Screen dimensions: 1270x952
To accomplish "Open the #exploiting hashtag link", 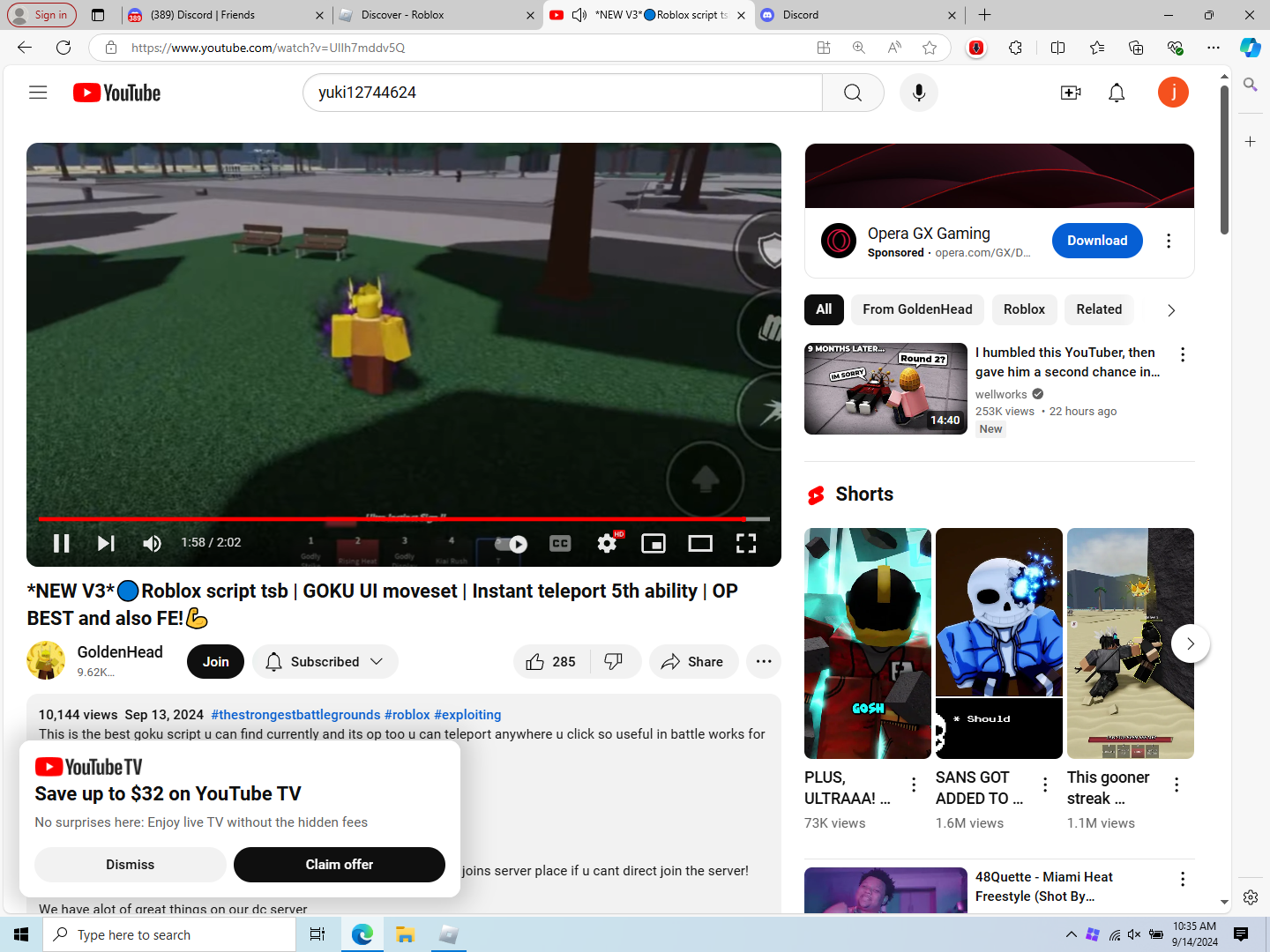I will click(x=467, y=715).
